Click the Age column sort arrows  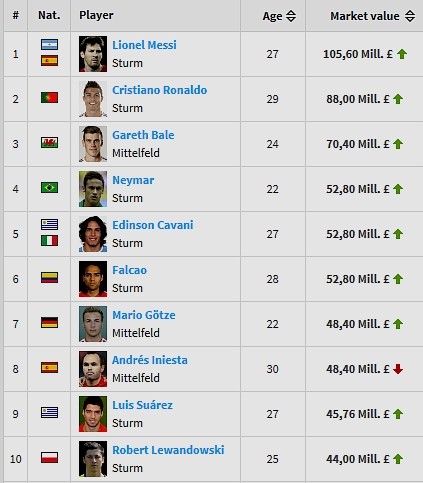point(291,16)
